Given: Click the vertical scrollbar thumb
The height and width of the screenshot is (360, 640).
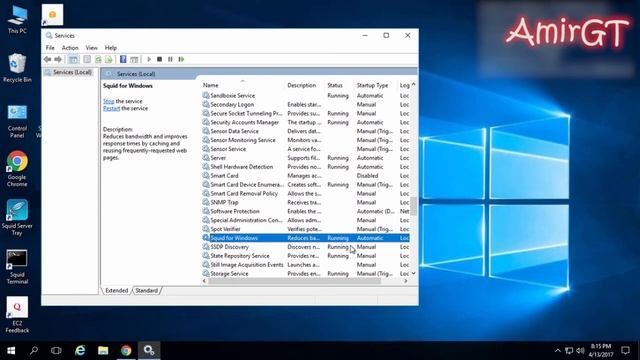Looking at the screenshot, I should pyautogui.click(x=413, y=206).
